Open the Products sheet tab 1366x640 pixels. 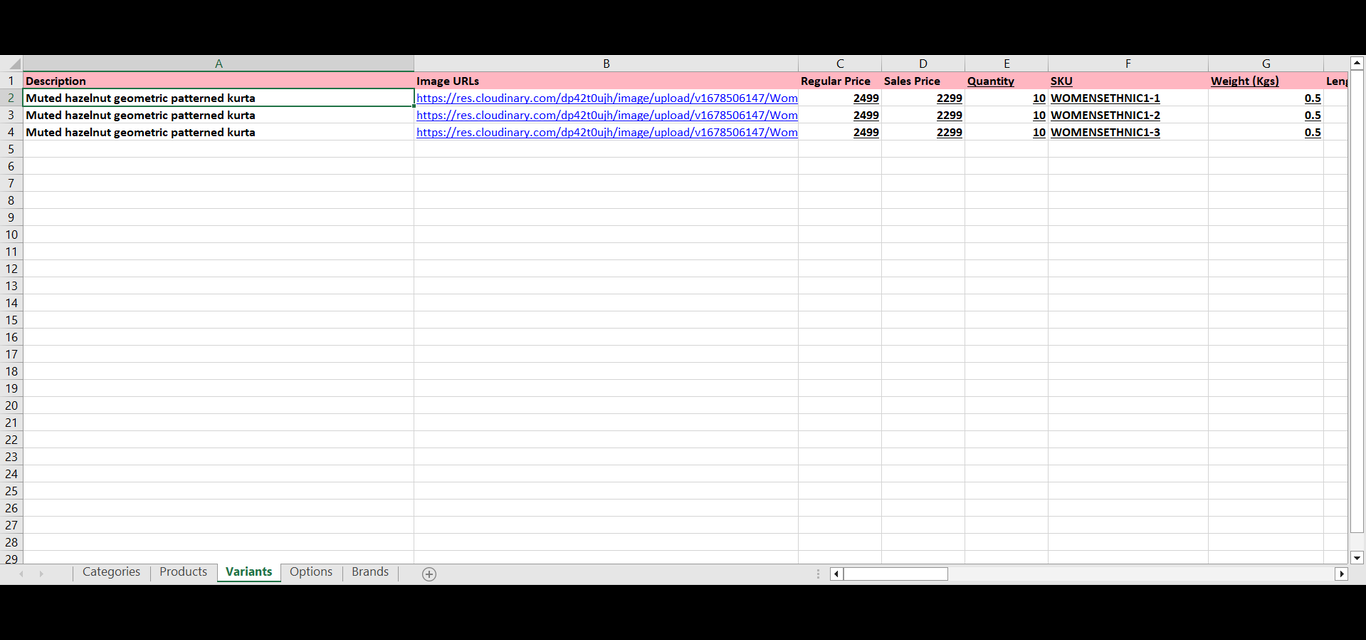[x=183, y=572]
